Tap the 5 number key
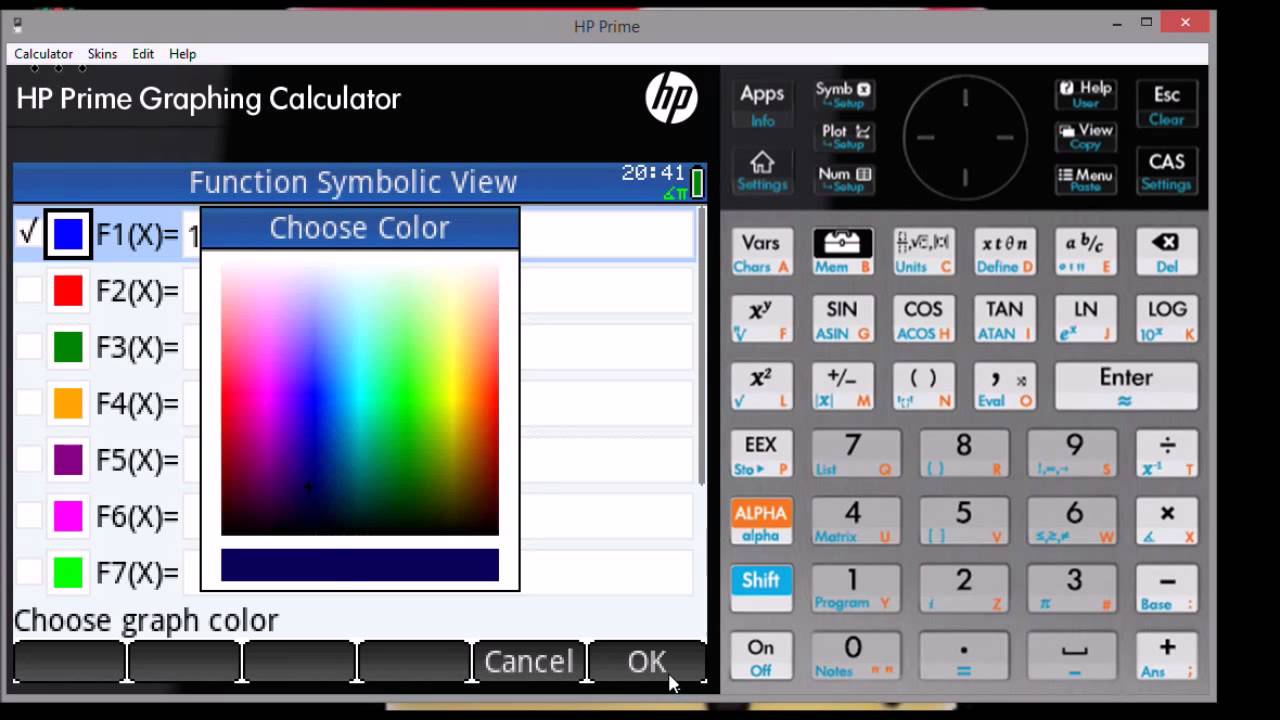The height and width of the screenshot is (720, 1280). [963, 521]
